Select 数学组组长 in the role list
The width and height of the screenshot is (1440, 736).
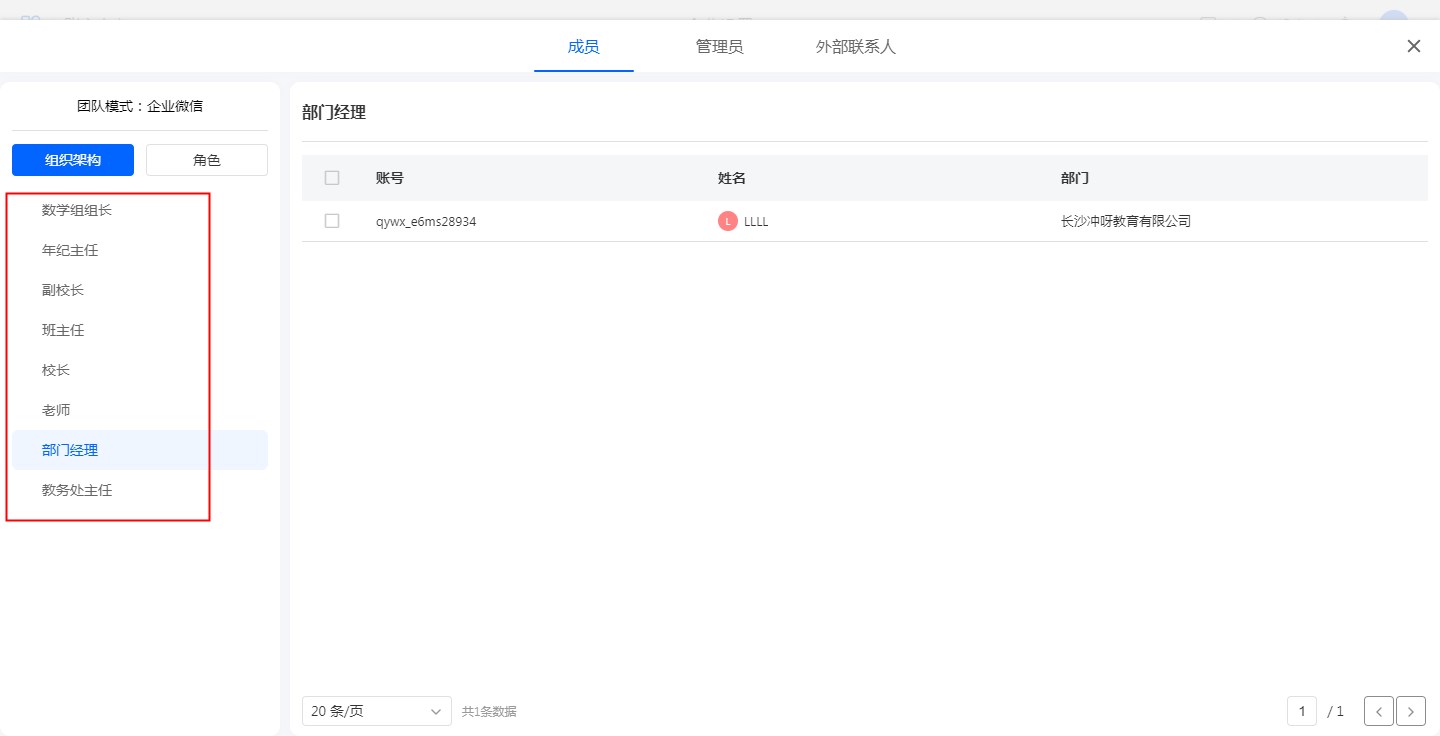[x=76, y=210]
